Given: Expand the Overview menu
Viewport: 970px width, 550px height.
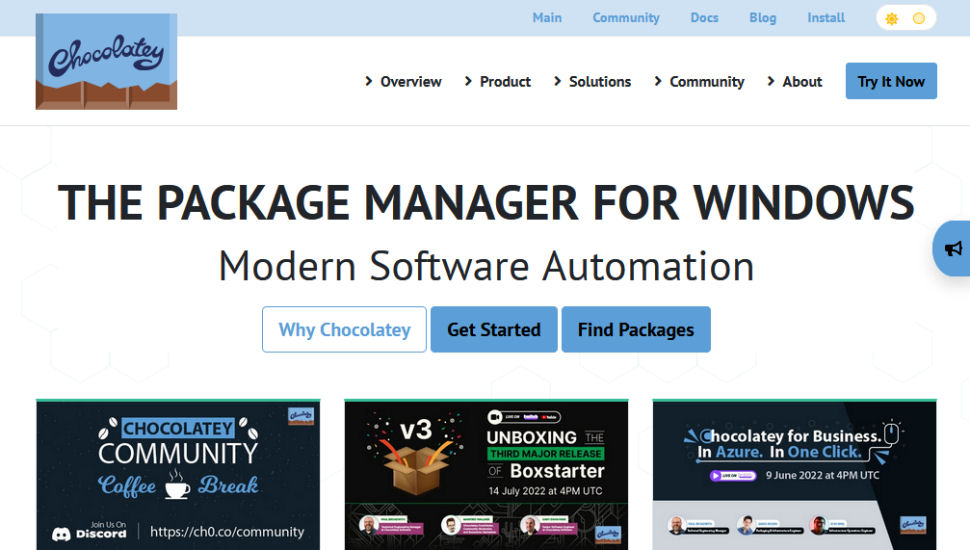Looking at the screenshot, I should (x=403, y=82).
